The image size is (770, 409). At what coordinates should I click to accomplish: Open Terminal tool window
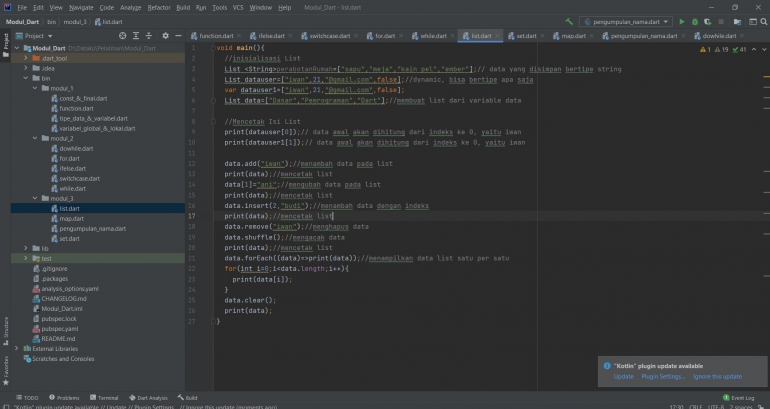104,398
